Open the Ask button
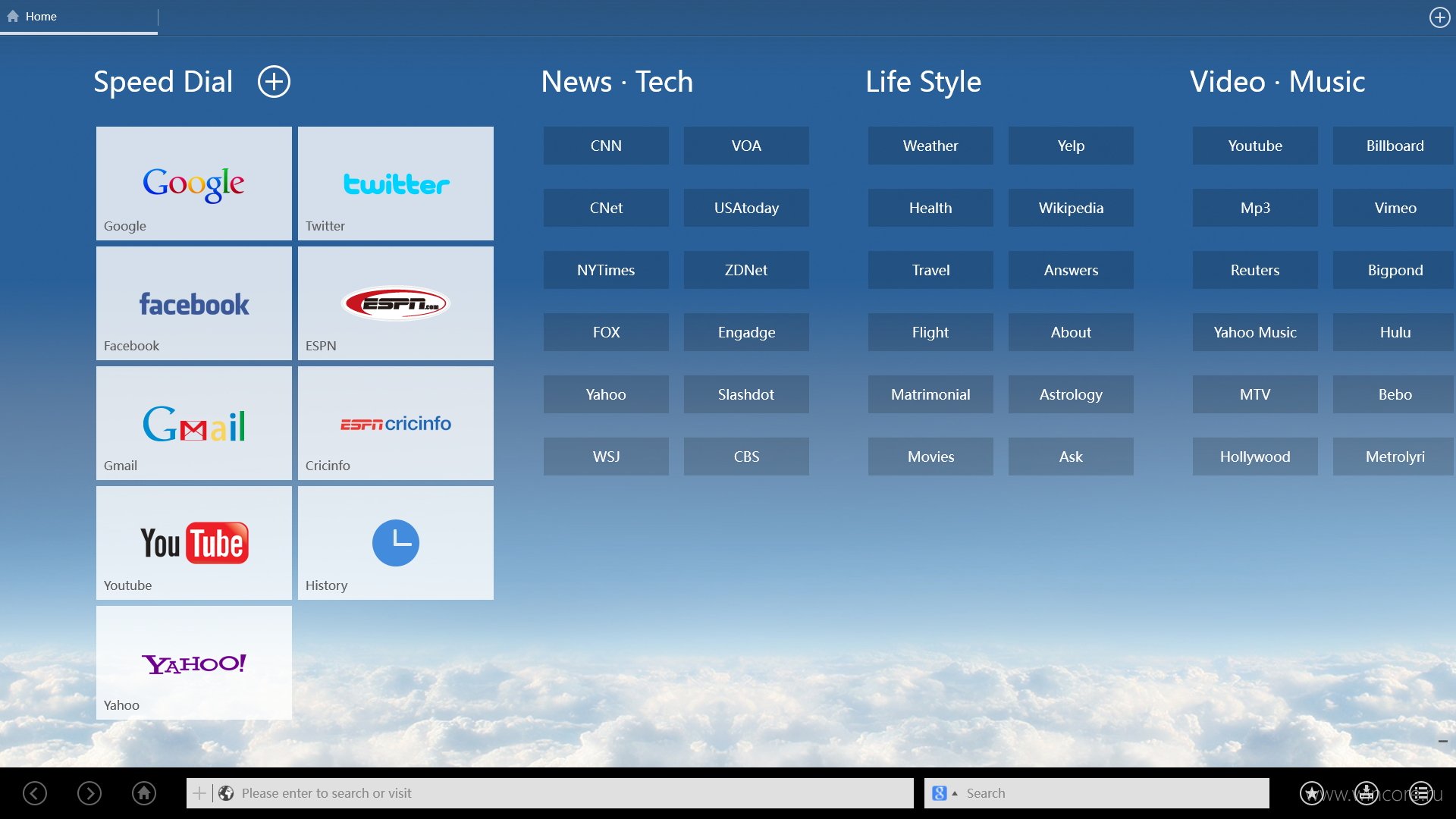Image resolution: width=1456 pixels, height=819 pixels. [1071, 457]
